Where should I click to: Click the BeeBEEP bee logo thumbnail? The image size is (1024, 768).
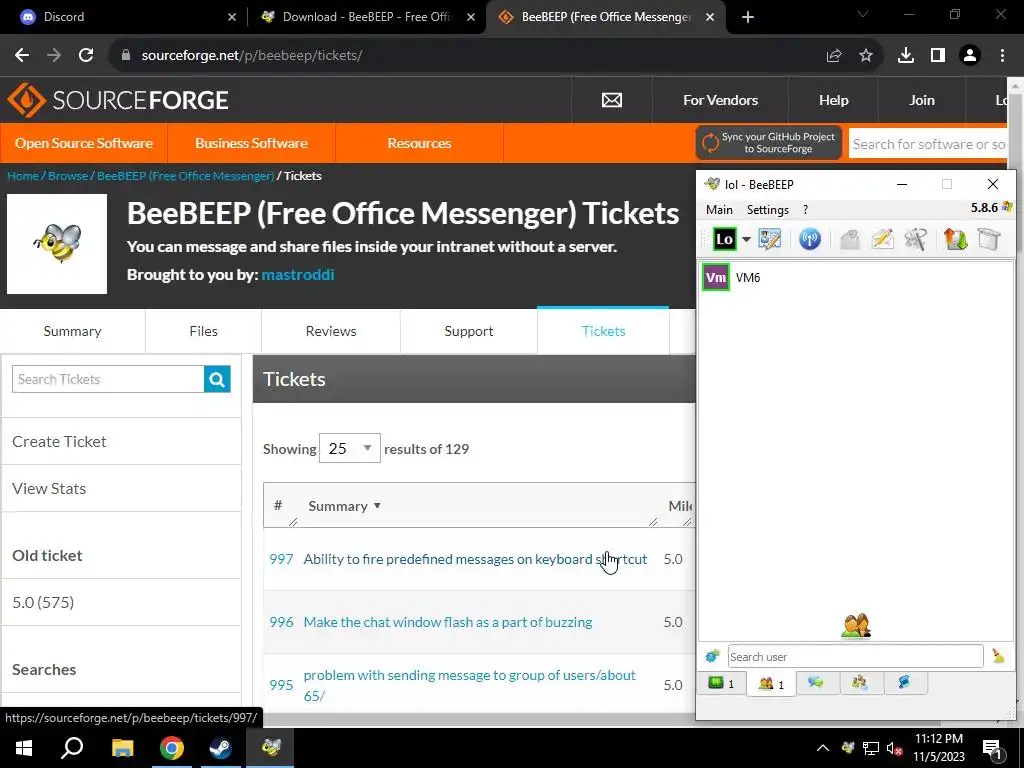point(57,244)
